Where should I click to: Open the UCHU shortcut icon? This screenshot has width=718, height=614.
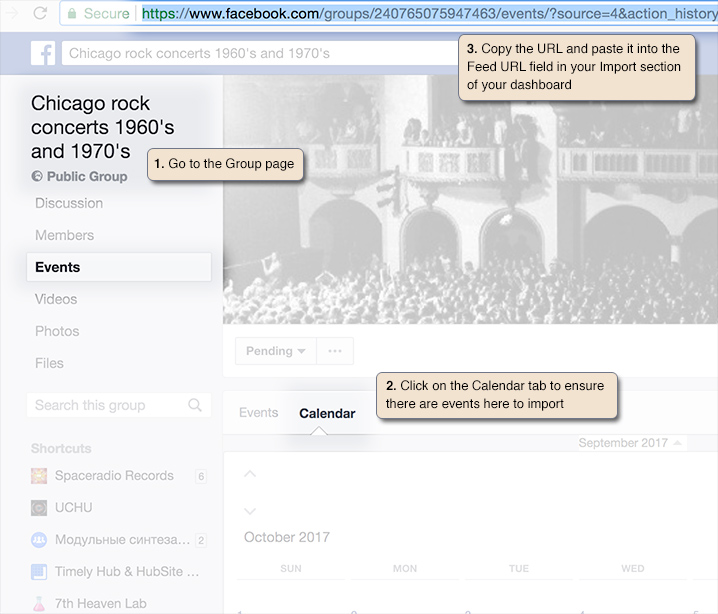pos(39,508)
